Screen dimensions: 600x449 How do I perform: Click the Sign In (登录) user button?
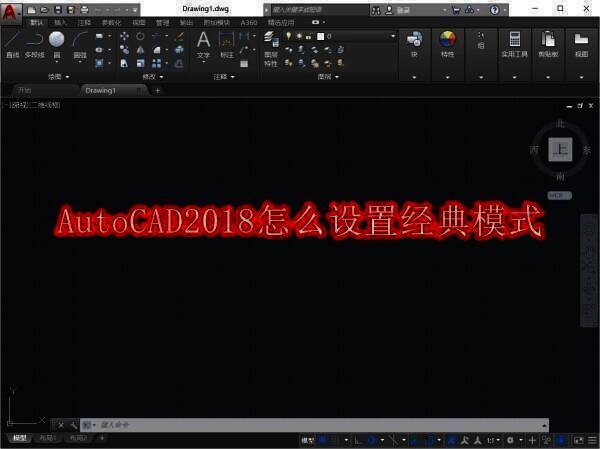pyautogui.click(x=398, y=10)
